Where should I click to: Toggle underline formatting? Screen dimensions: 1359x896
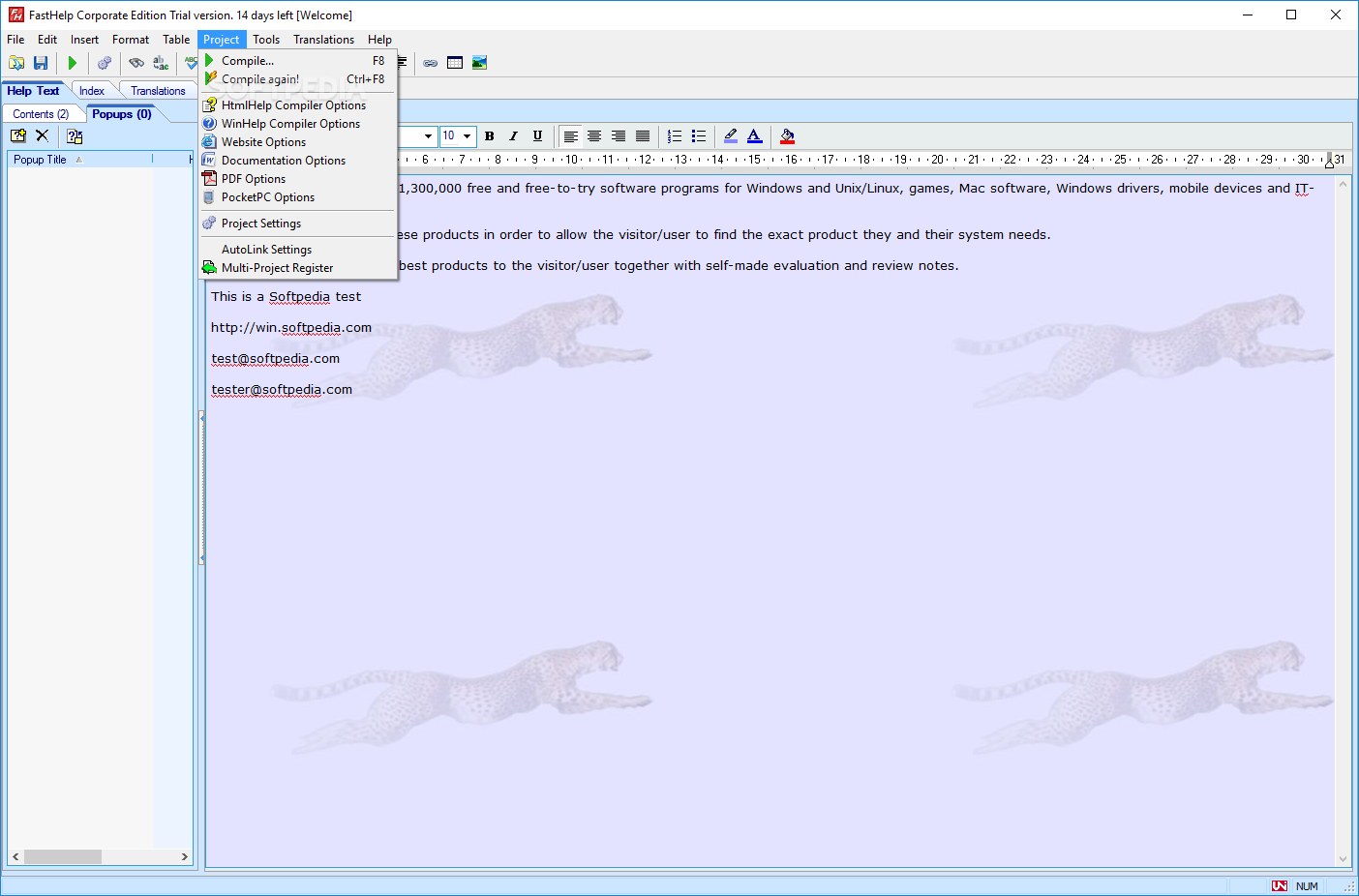pos(538,136)
